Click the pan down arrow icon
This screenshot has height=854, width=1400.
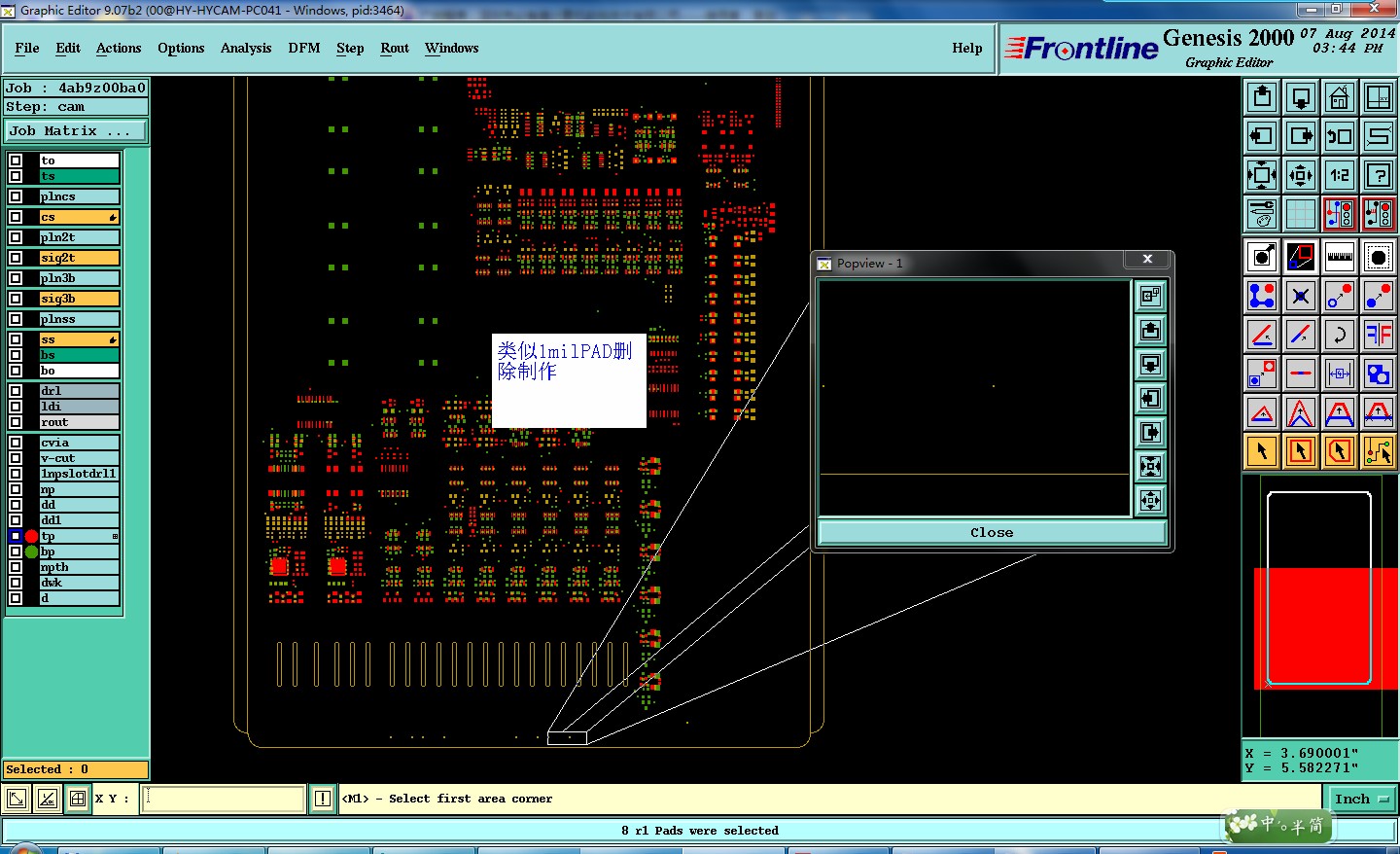[x=1301, y=97]
